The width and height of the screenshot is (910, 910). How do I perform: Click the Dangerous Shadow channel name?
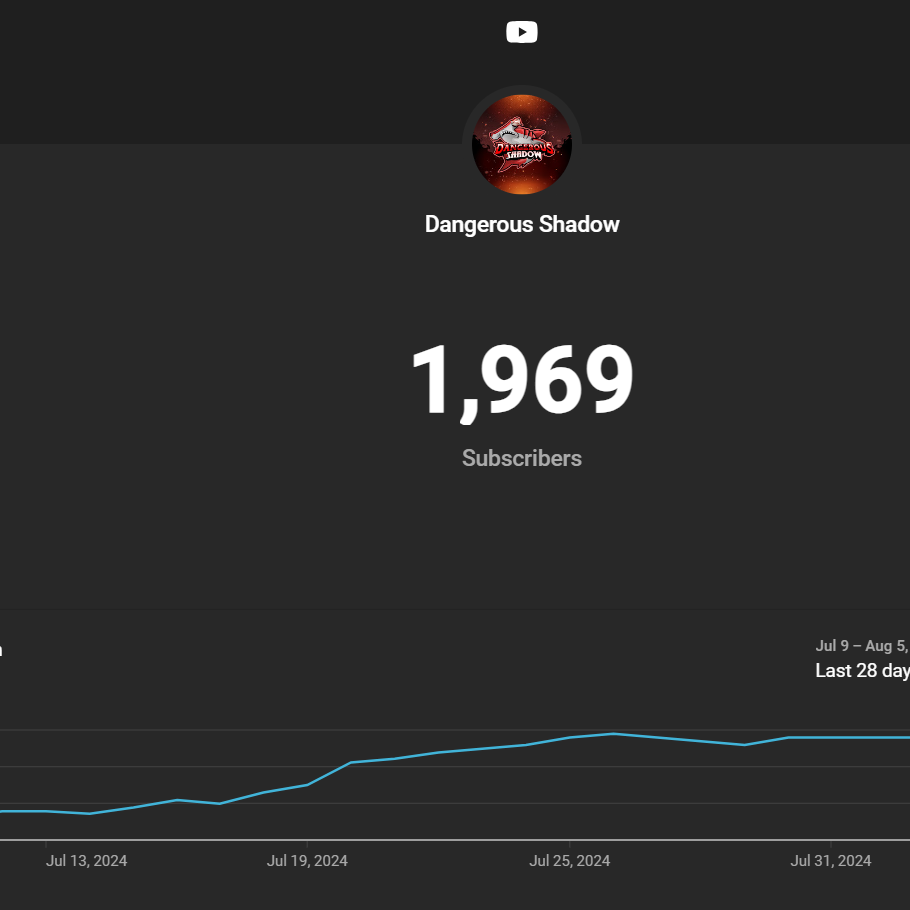coord(522,225)
